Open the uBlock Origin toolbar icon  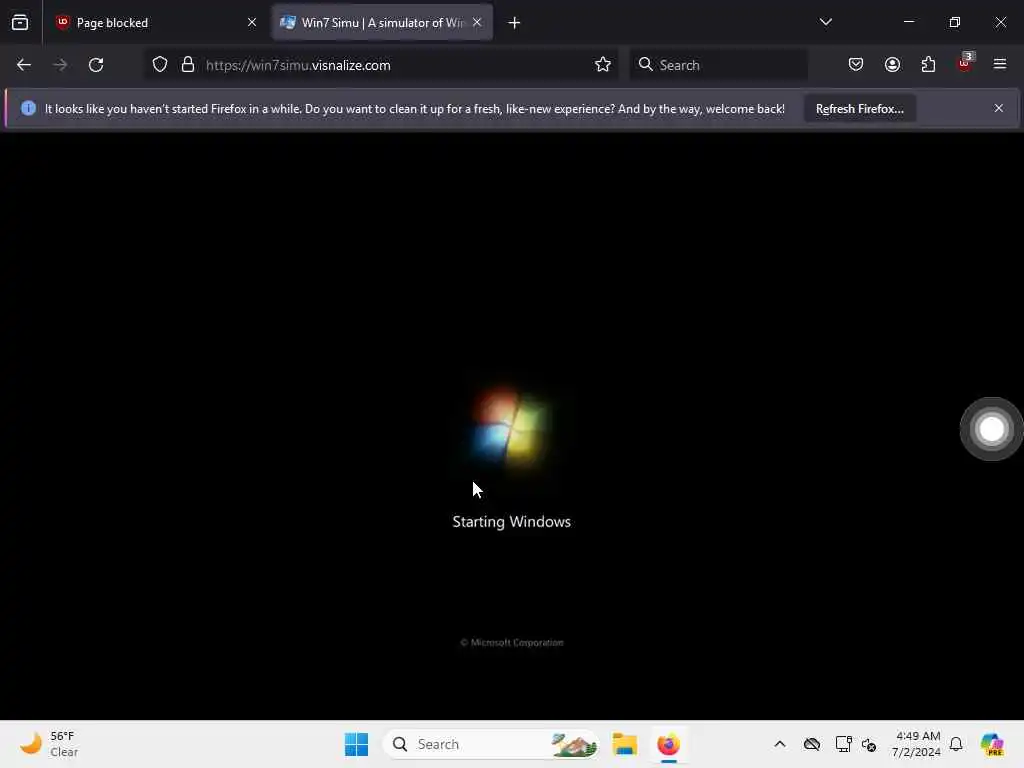coord(965,63)
